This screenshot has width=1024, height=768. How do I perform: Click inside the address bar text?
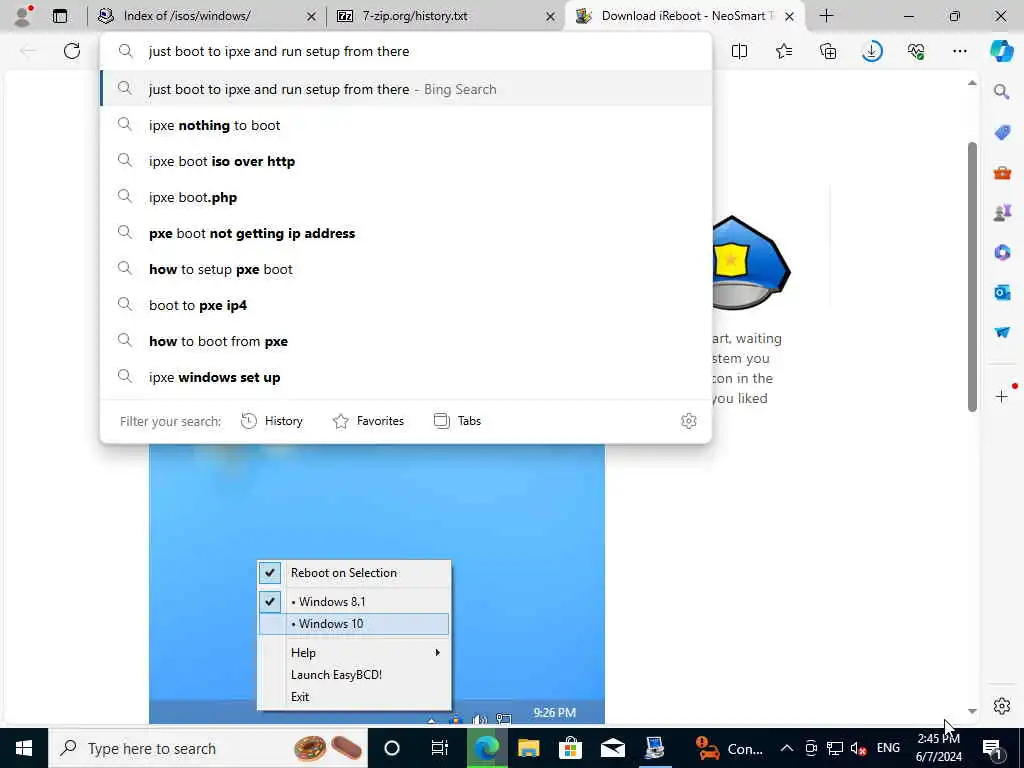pos(279,51)
